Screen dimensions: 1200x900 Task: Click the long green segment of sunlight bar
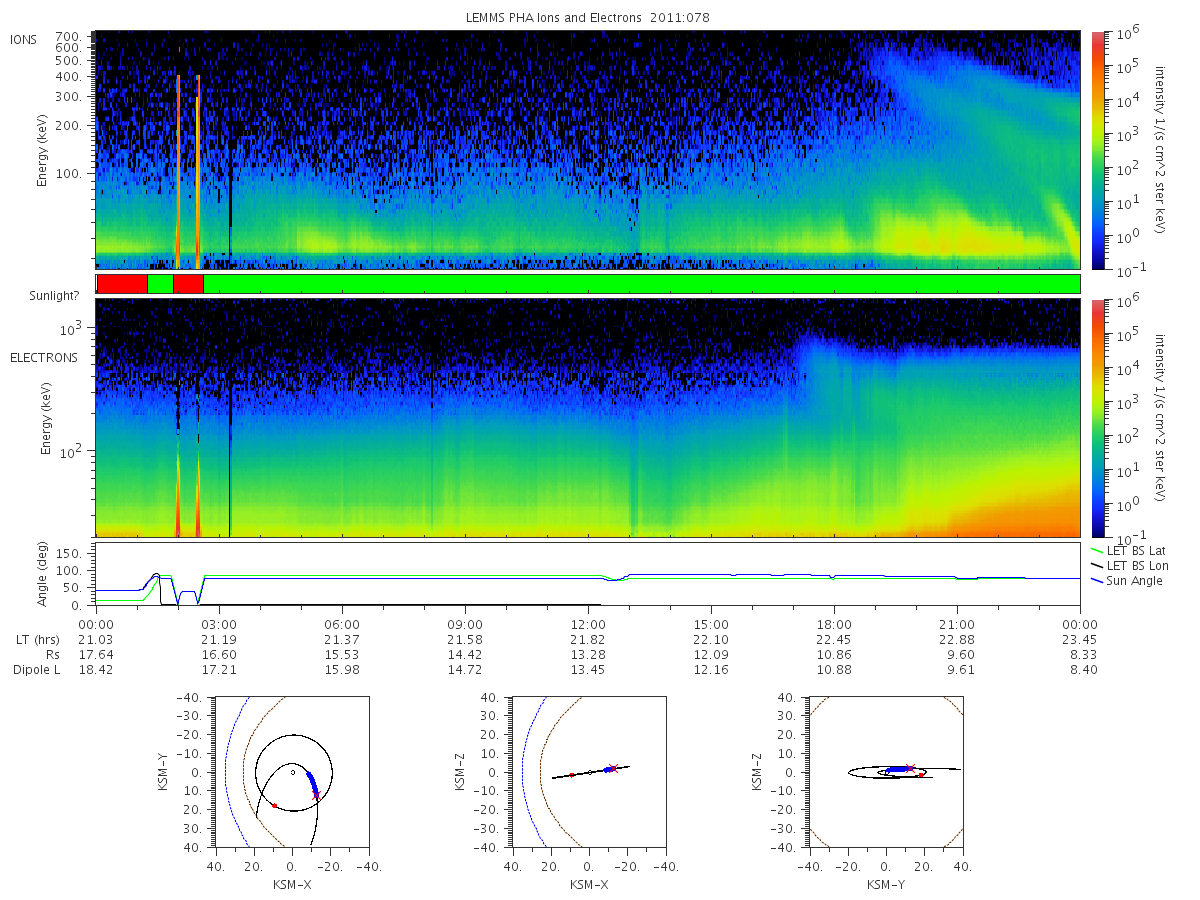(x=642, y=284)
